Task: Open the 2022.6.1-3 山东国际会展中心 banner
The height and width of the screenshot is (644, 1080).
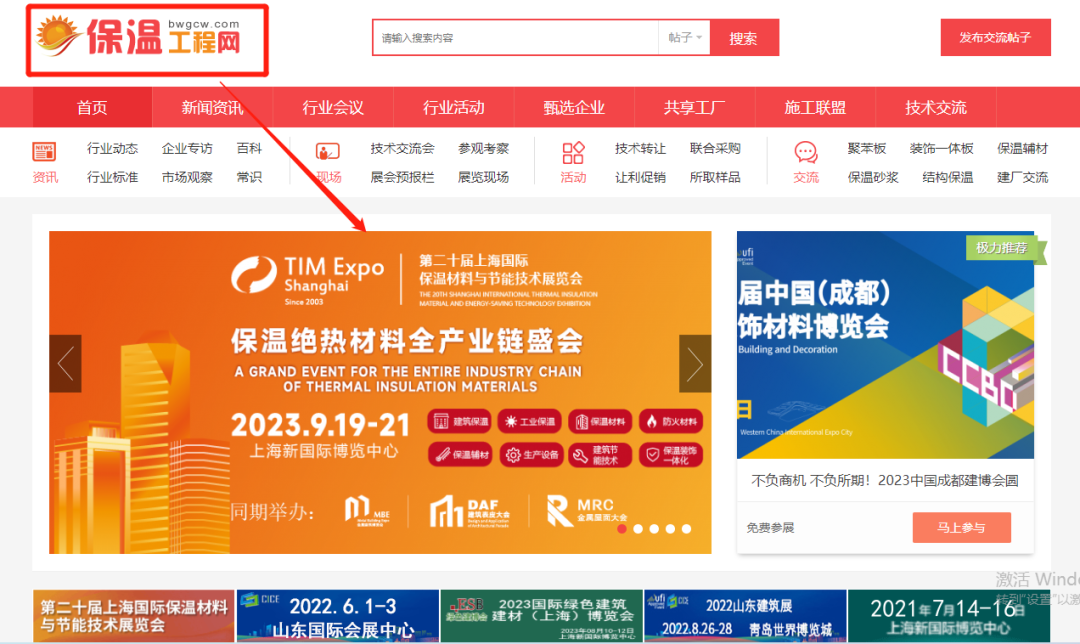Action: point(338,616)
